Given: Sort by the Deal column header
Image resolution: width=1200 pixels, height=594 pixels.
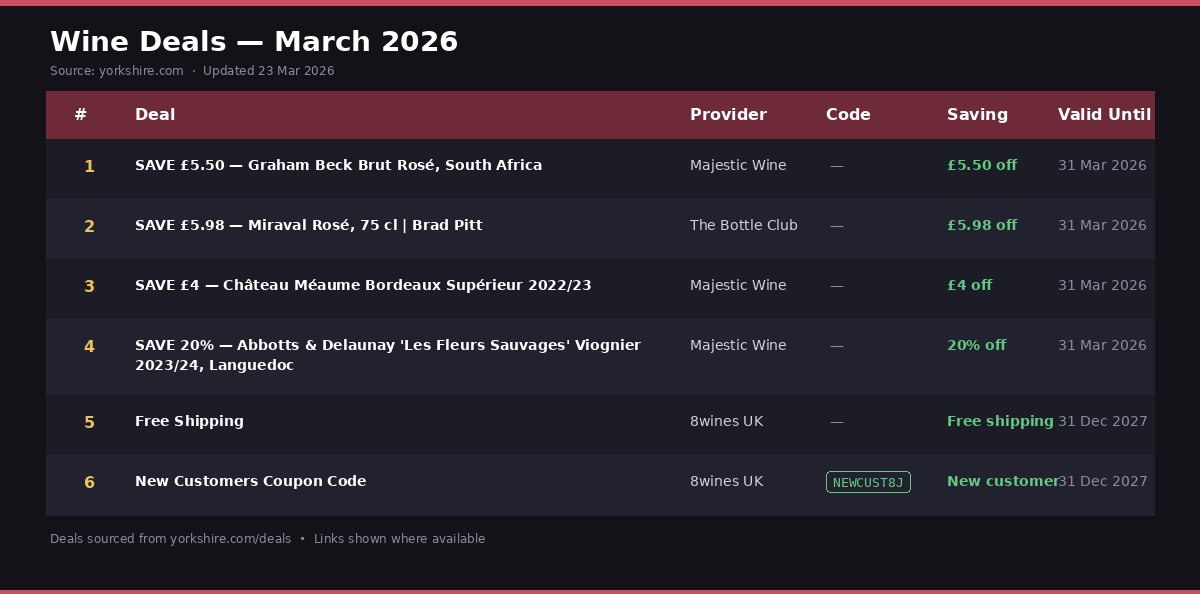Looking at the screenshot, I should [155, 114].
